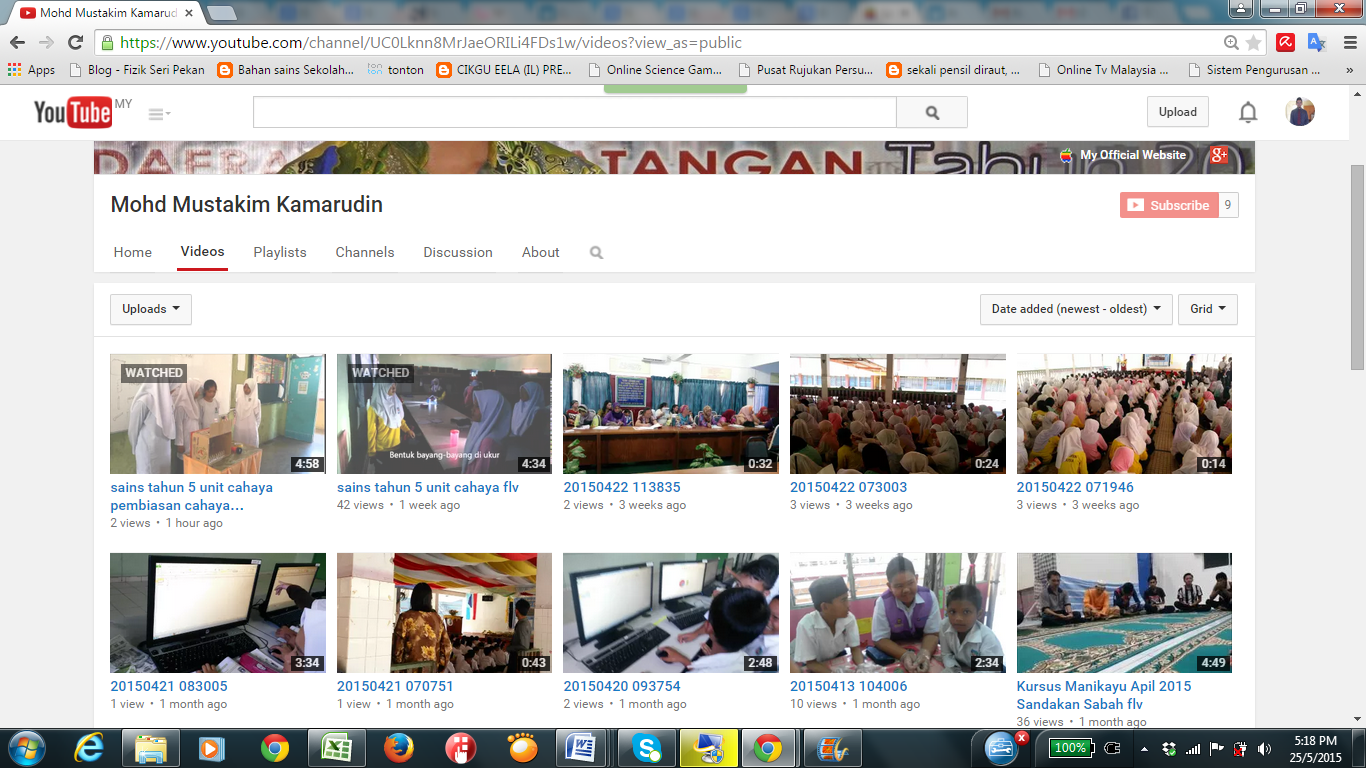Image resolution: width=1366 pixels, height=768 pixels.
Task: Expand the Uploads dropdown
Action: point(151,309)
